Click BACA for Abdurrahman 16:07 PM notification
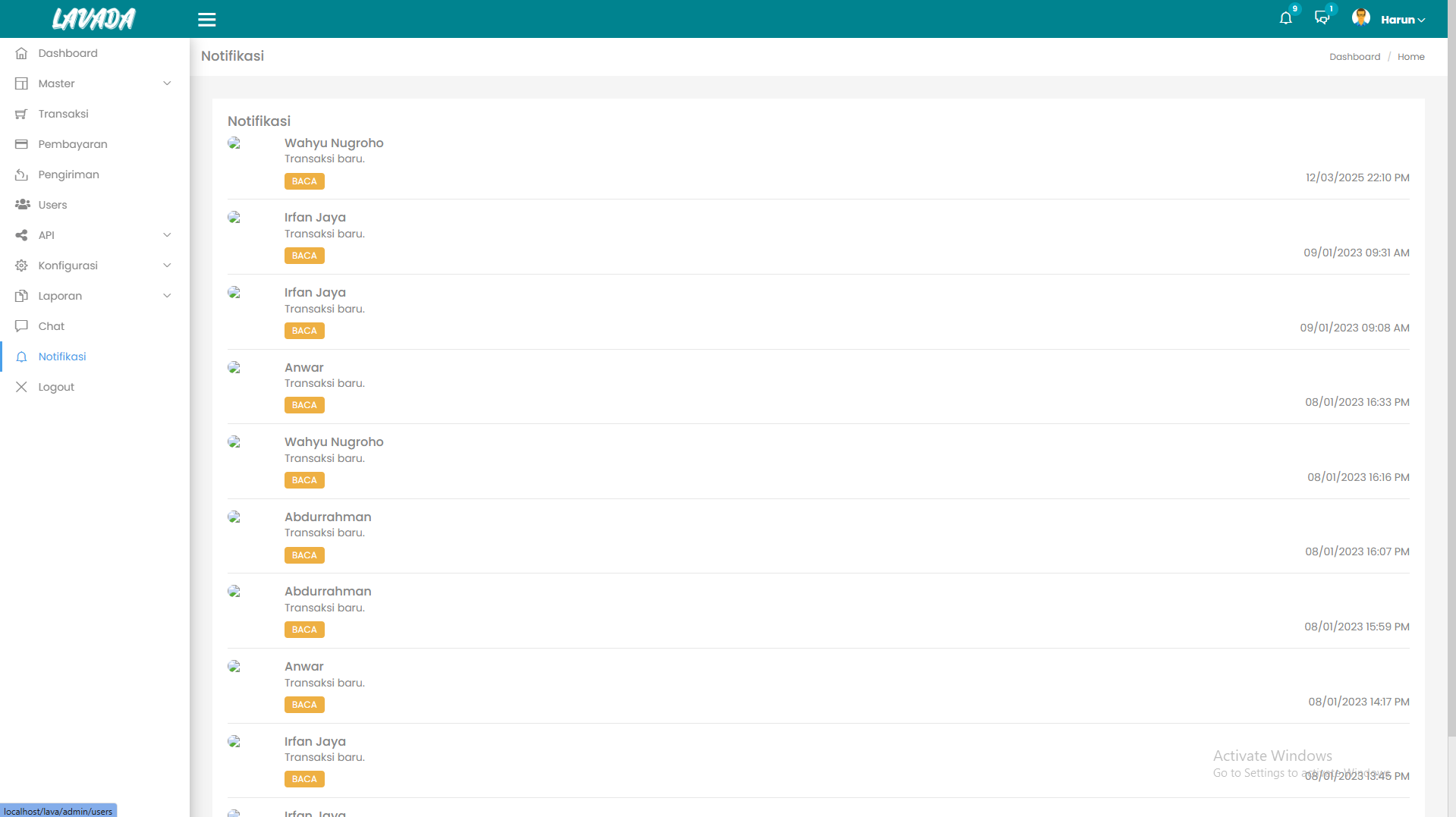This screenshot has height=817, width=1456. [x=304, y=555]
